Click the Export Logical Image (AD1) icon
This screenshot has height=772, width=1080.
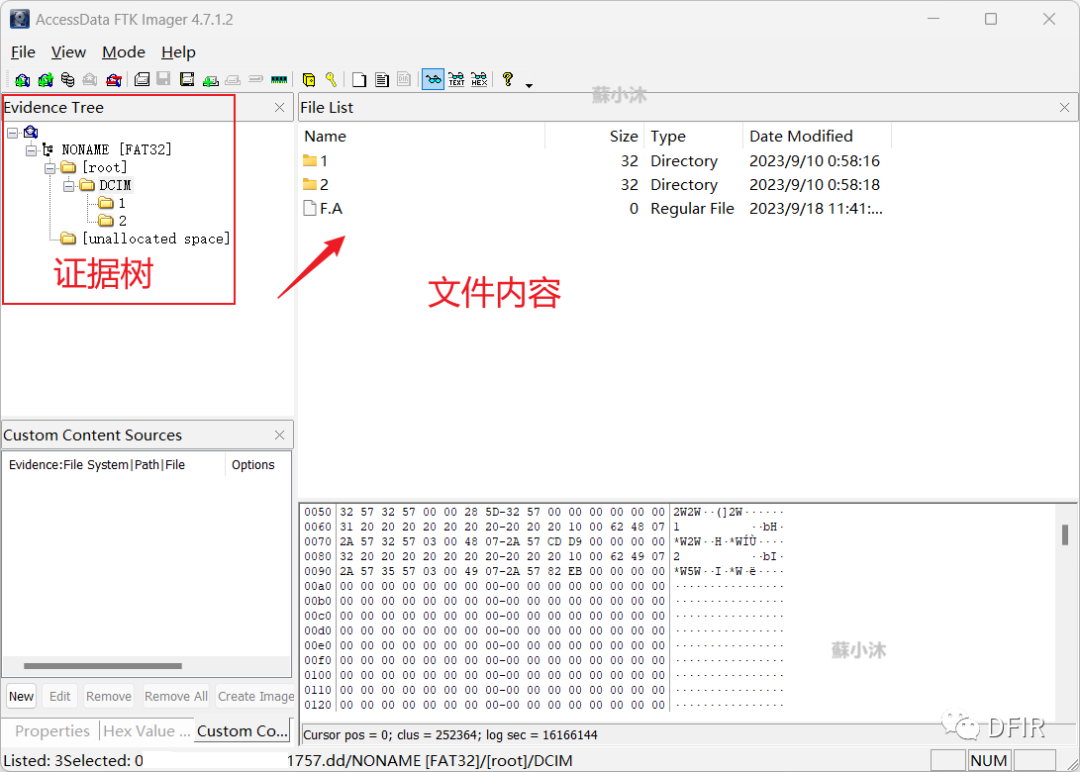[187, 80]
